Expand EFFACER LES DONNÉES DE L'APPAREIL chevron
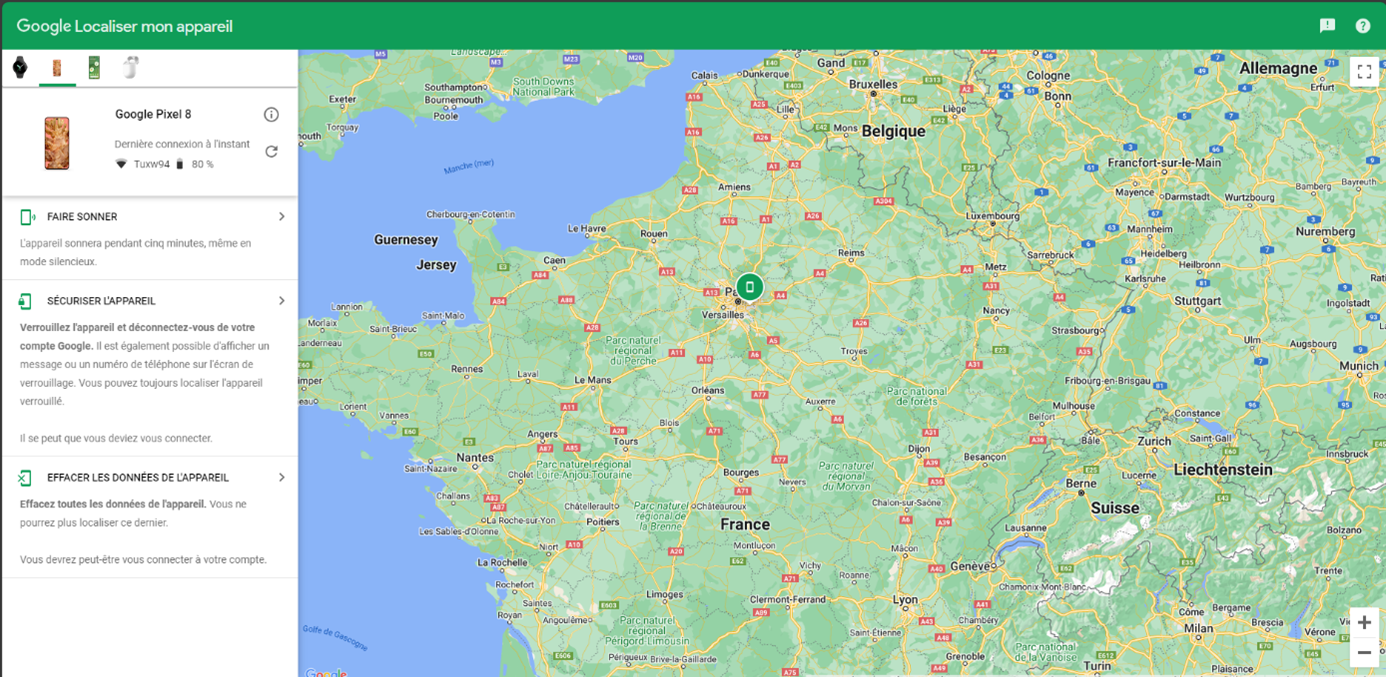 [281, 478]
